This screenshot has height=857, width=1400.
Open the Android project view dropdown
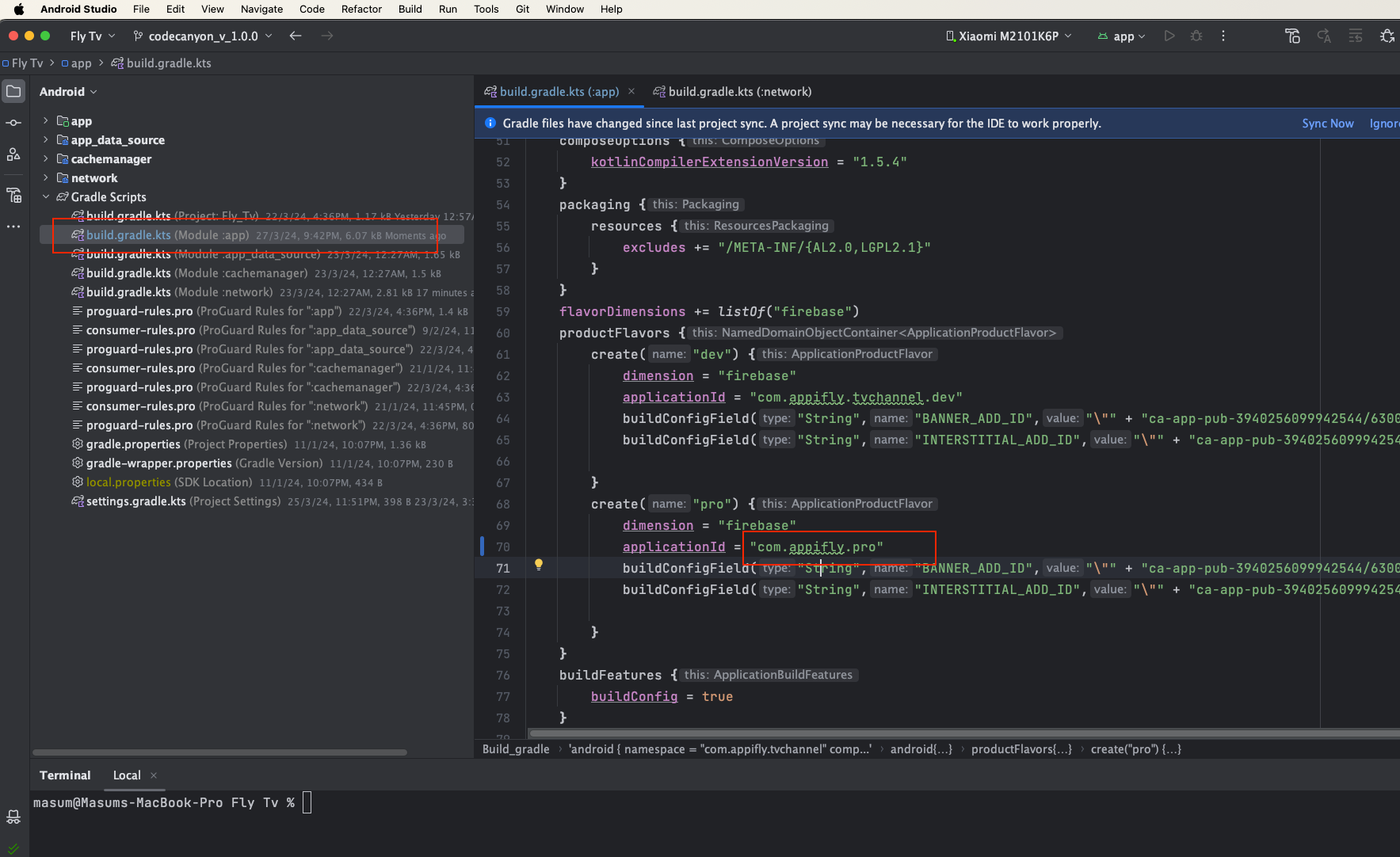[68, 92]
